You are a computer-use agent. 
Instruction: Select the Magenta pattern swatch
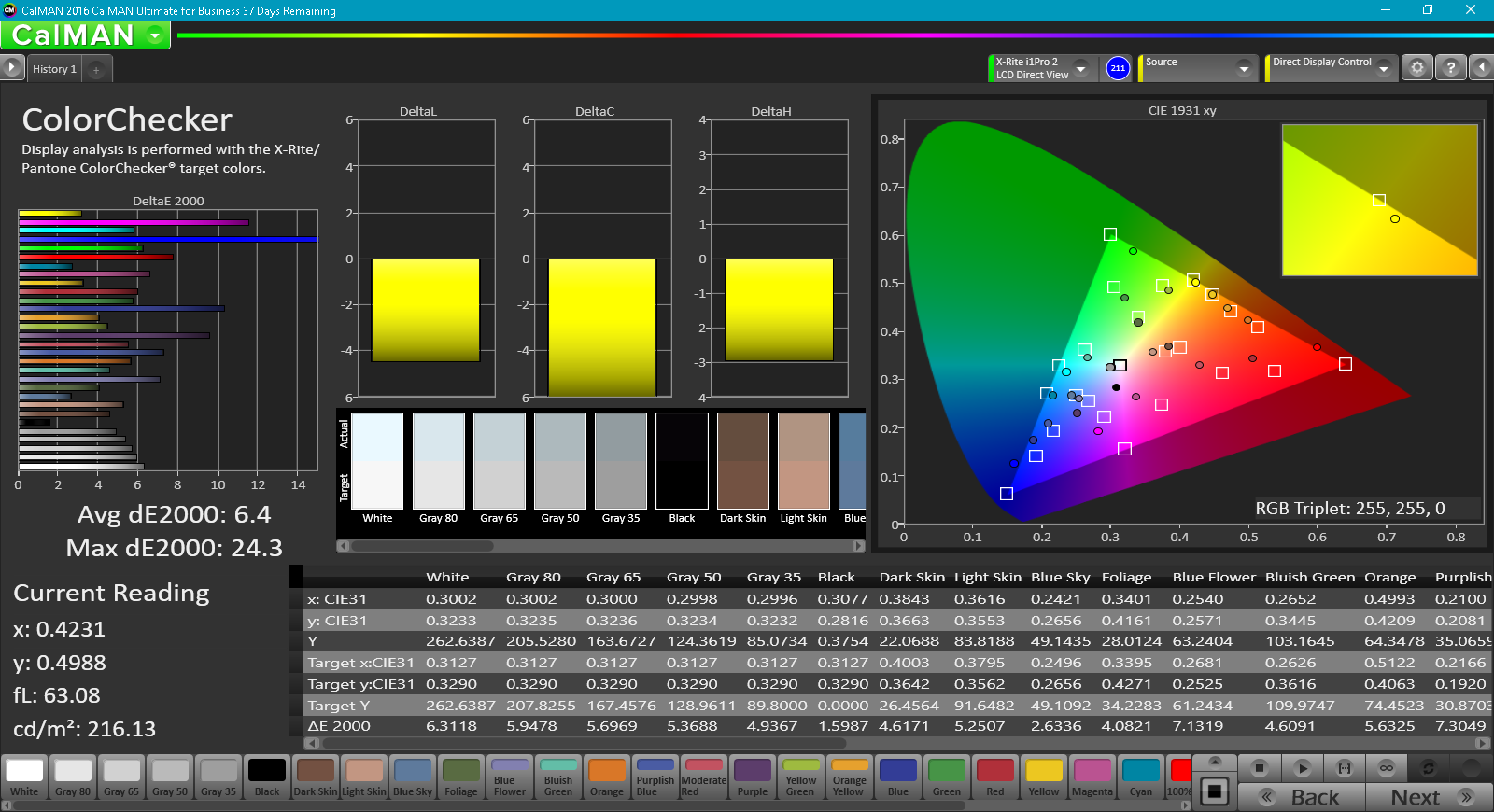[x=1092, y=777]
